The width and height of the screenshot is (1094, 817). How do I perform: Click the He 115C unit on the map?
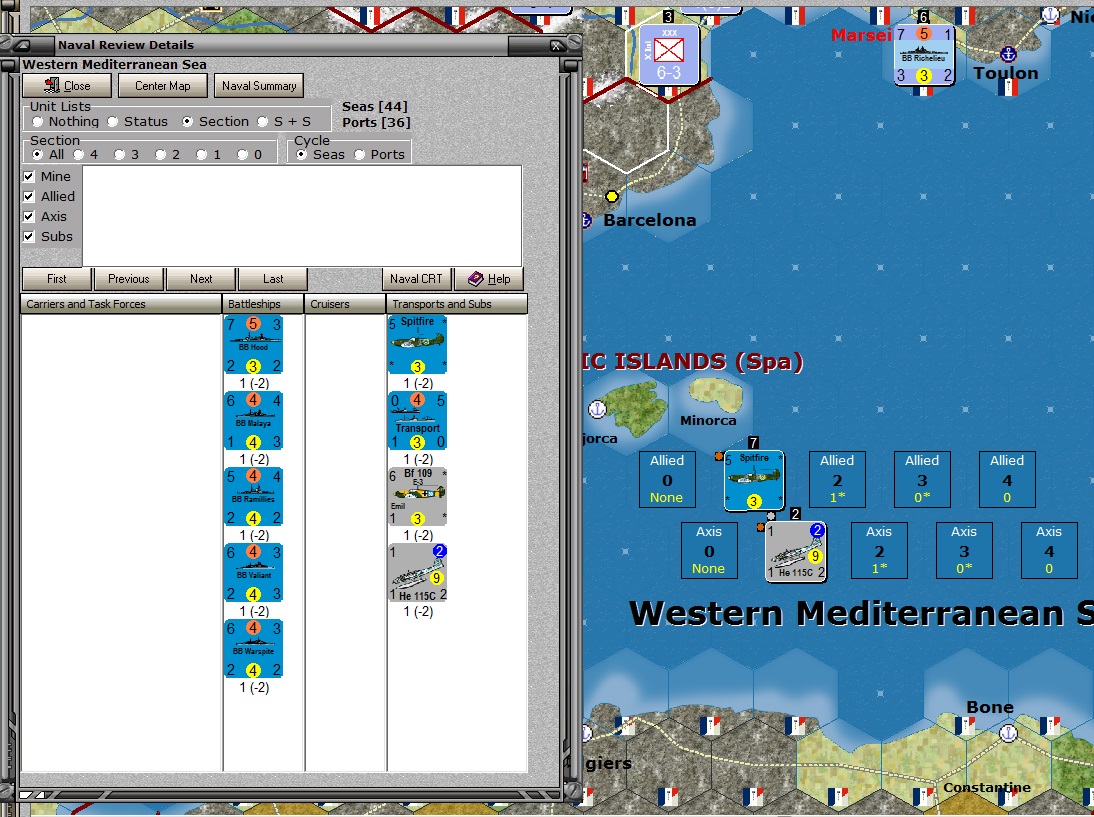point(795,551)
